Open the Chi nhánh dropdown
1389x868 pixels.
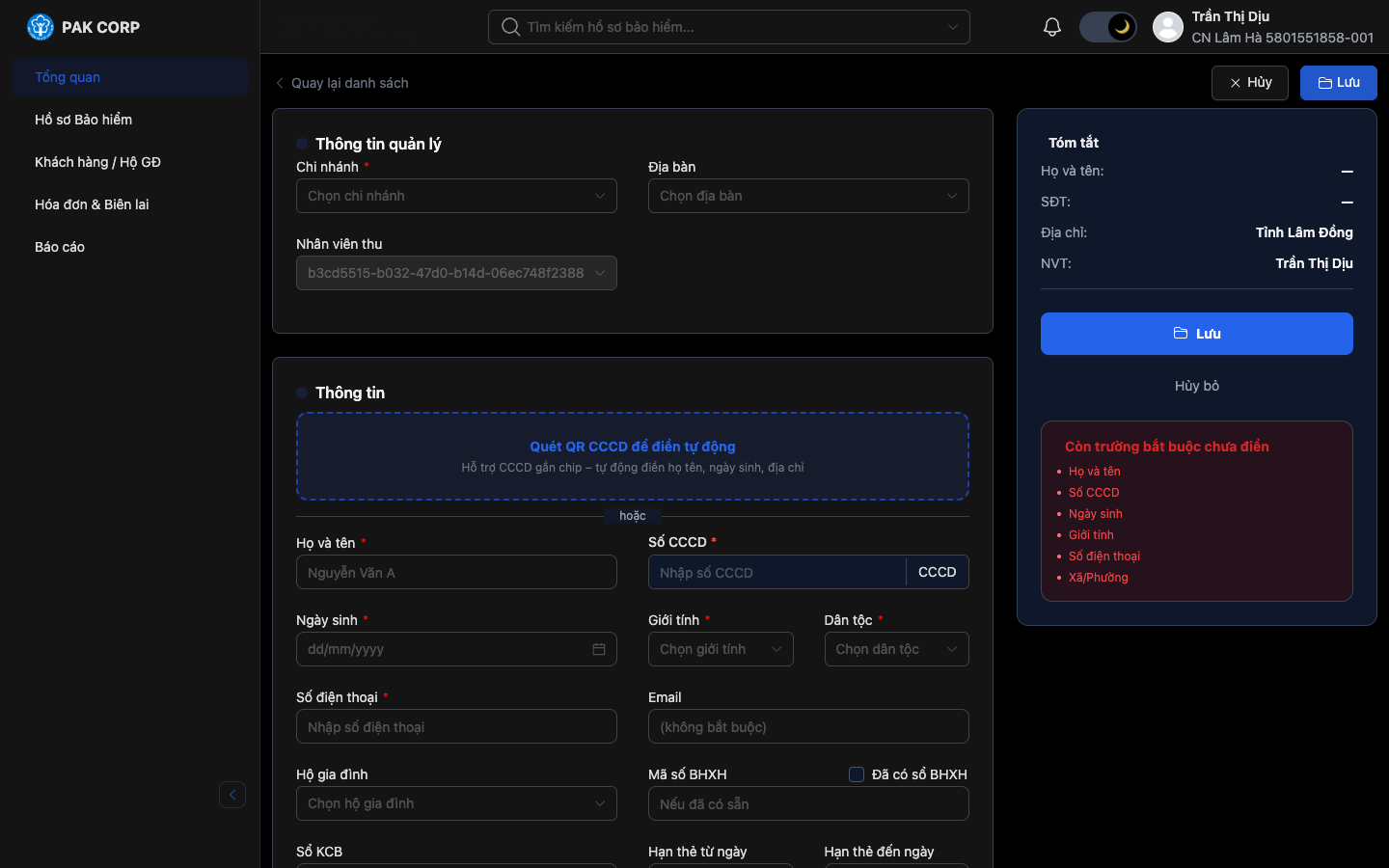click(x=456, y=196)
